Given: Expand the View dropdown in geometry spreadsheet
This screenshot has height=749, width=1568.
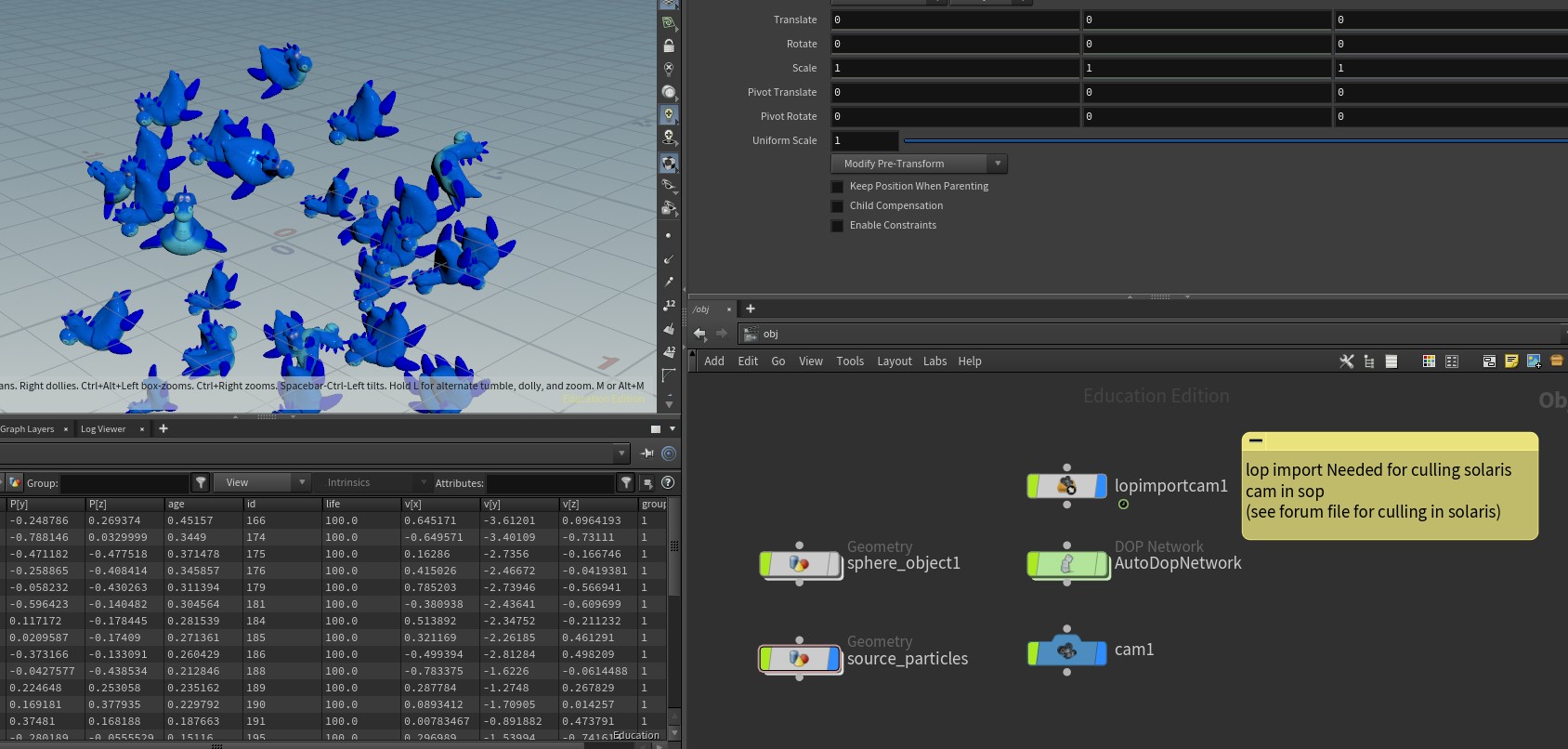Looking at the screenshot, I should pyautogui.click(x=262, y=482).
